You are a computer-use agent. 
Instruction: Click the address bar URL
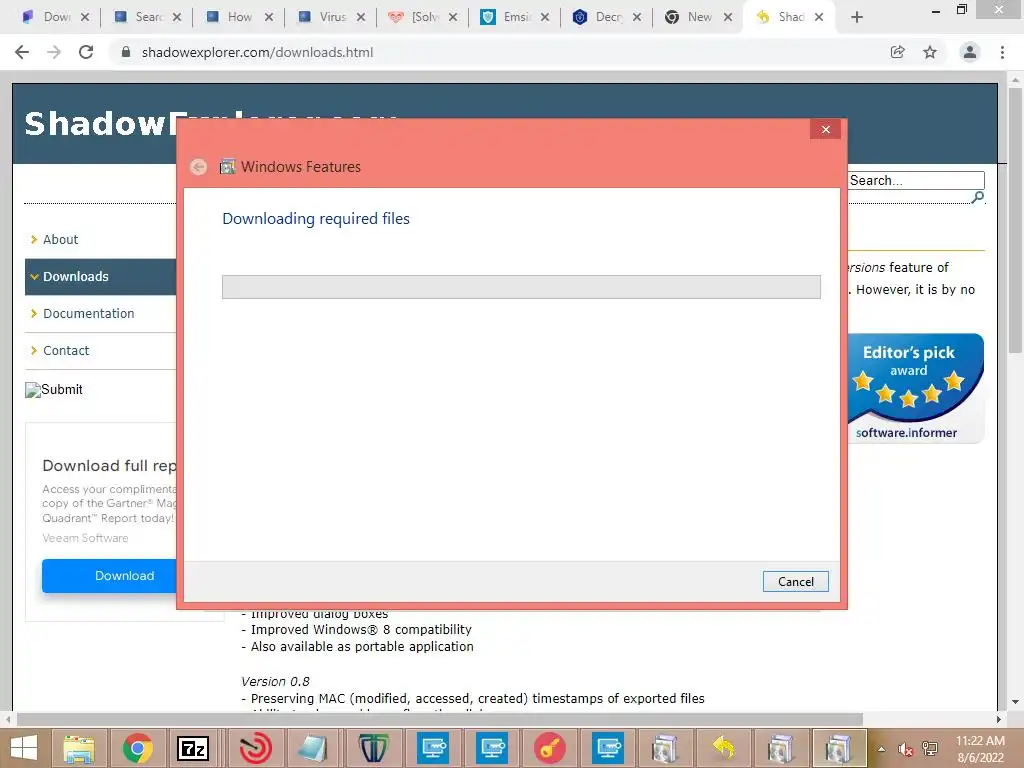coord(257,52)
